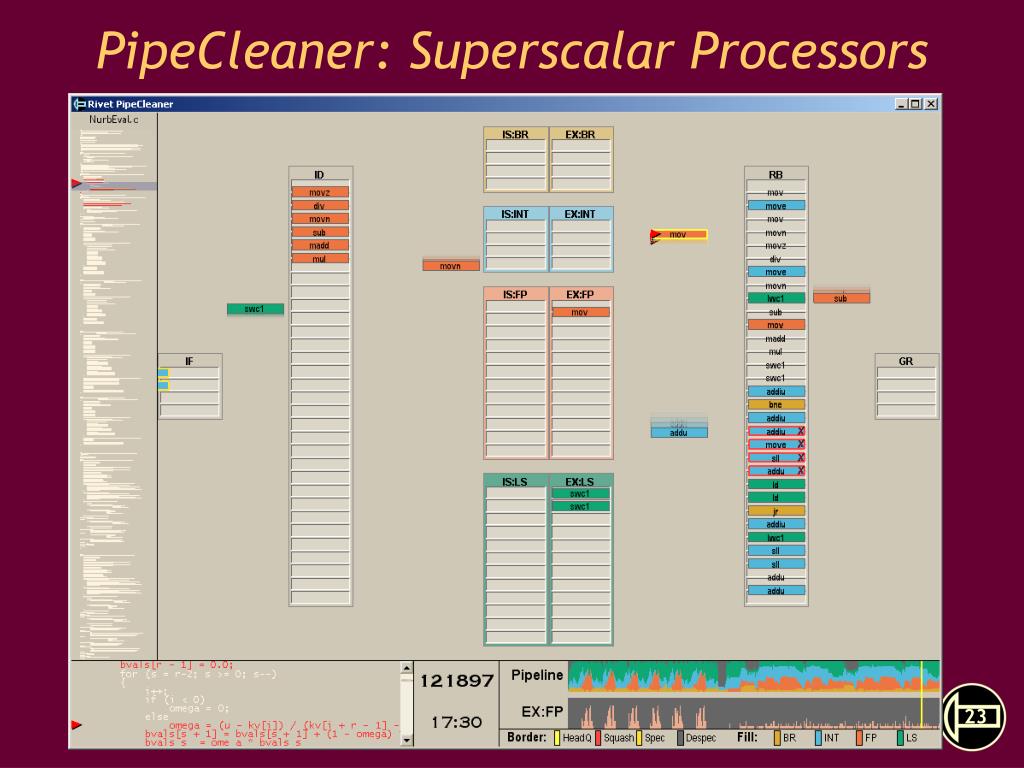Click the orange movn block left of IS:INT
This screenshot has width=1024, height=768.
pyautogui.click(x=451, y=266)
